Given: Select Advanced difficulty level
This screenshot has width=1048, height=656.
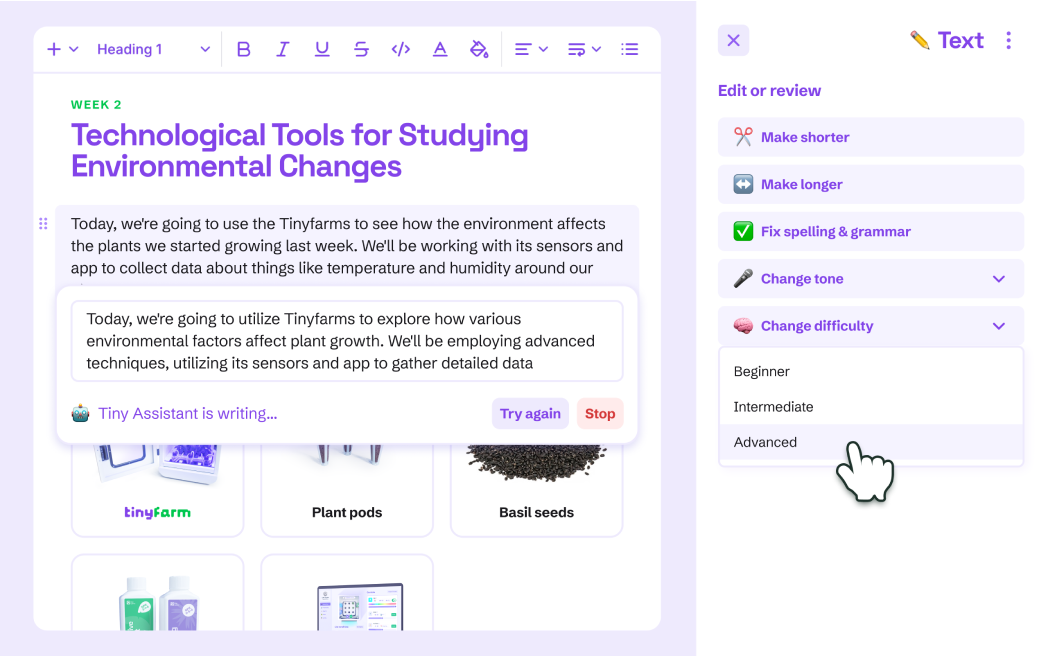Looking at the screenshot, I should [765, 442].
